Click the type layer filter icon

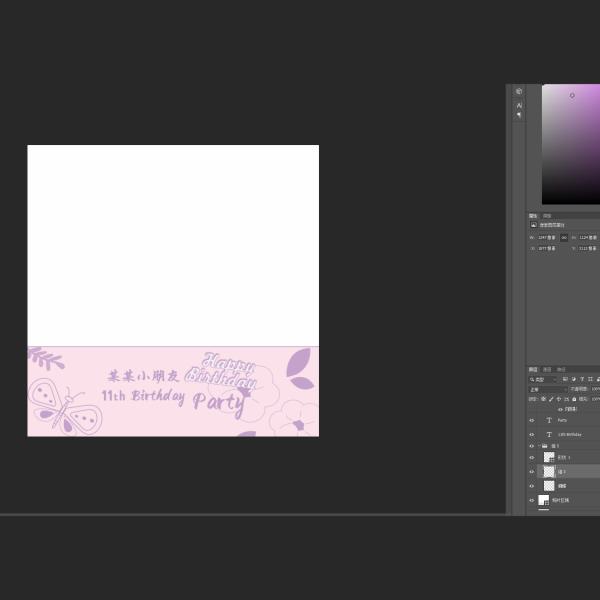click(x=581, y=379)
